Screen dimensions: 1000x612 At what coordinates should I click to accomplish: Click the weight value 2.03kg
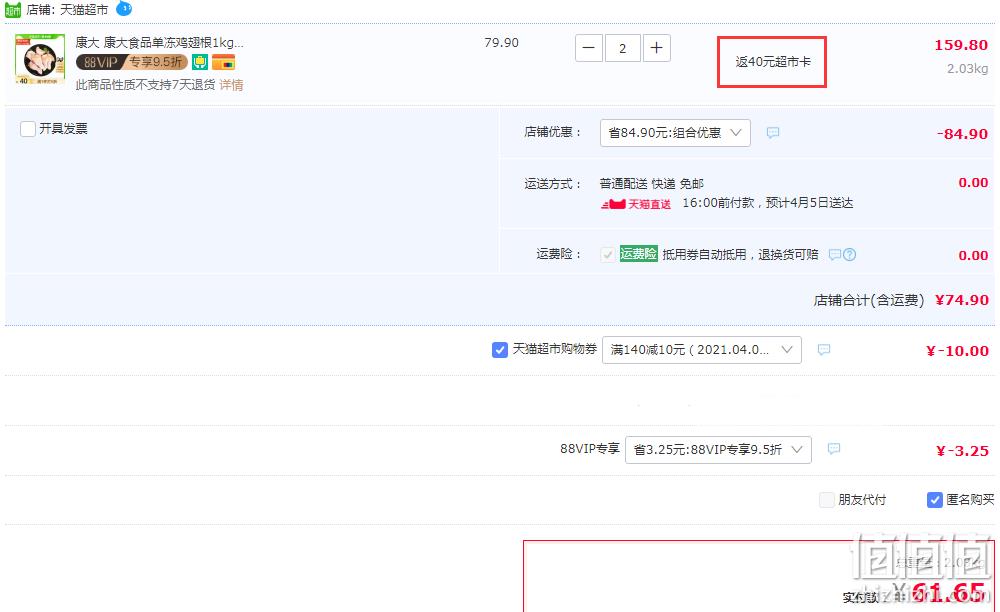click(x=967, y=68)
